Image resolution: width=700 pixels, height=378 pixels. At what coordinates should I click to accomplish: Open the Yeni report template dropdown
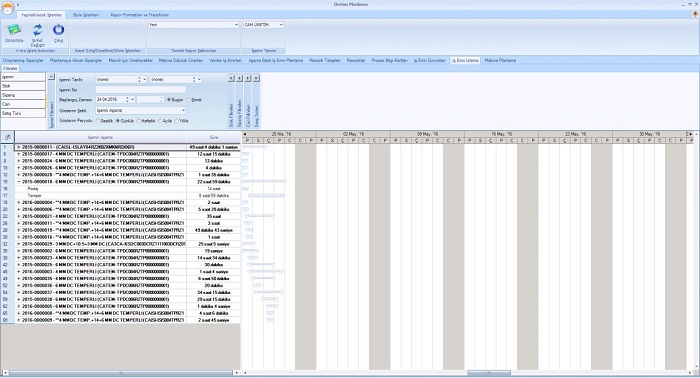click(236, 25)
